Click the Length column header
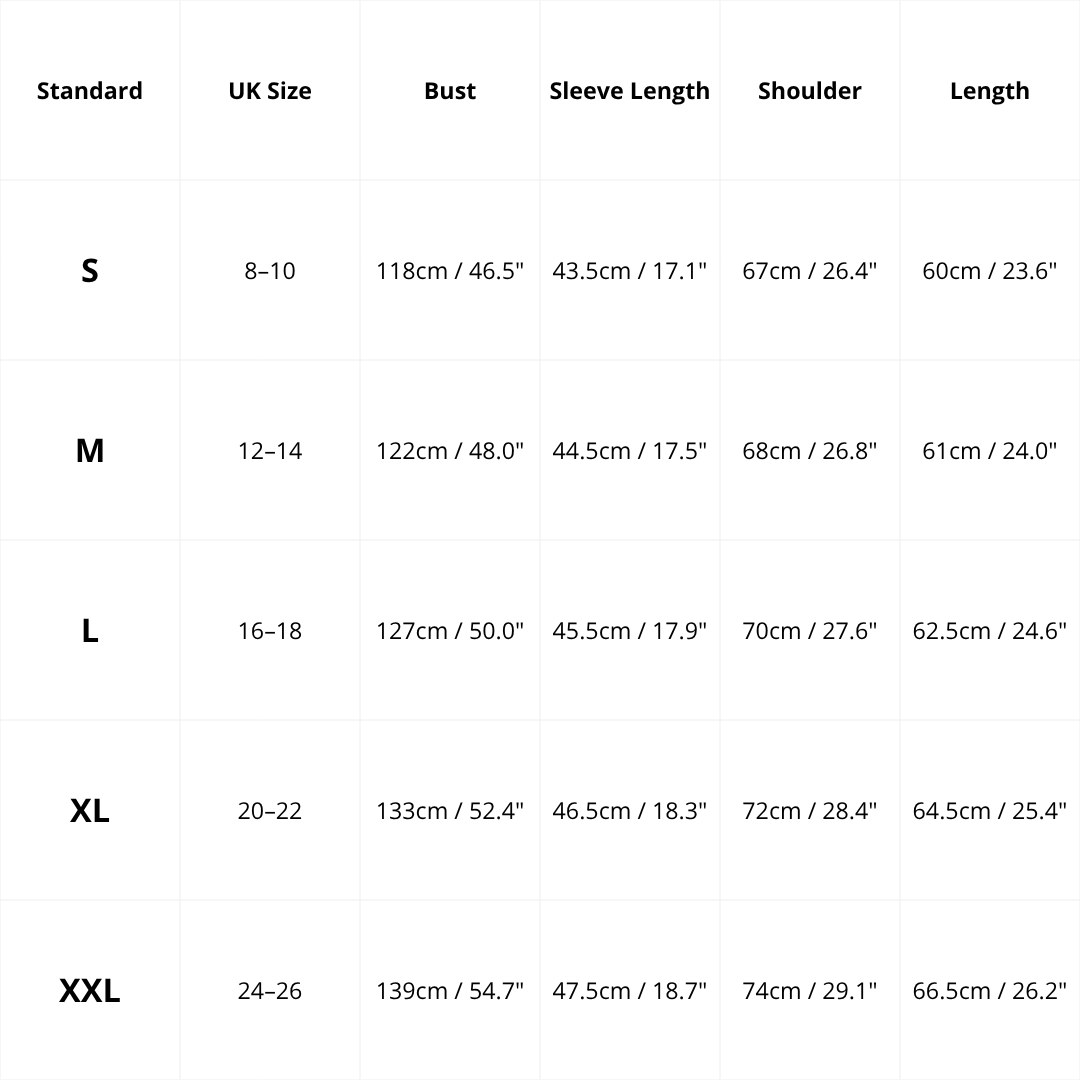 (990, 91)
